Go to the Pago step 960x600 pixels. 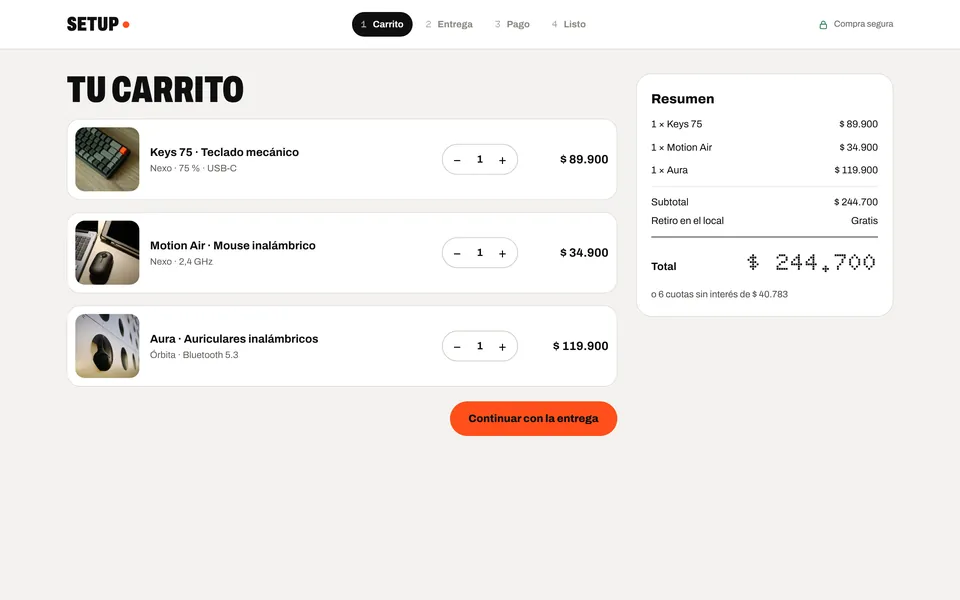(x=512, y=24)
